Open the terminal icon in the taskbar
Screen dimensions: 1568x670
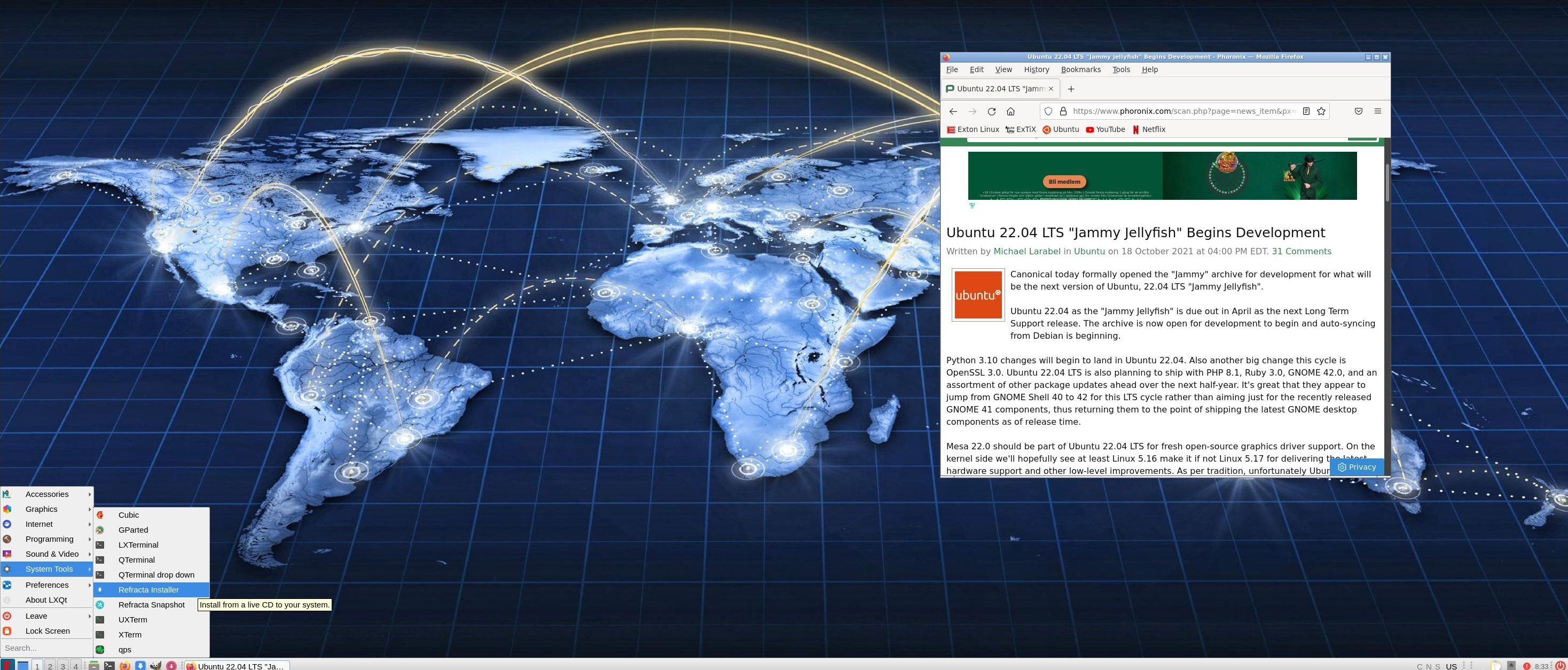pyautogui.click(x=109, y=666)
